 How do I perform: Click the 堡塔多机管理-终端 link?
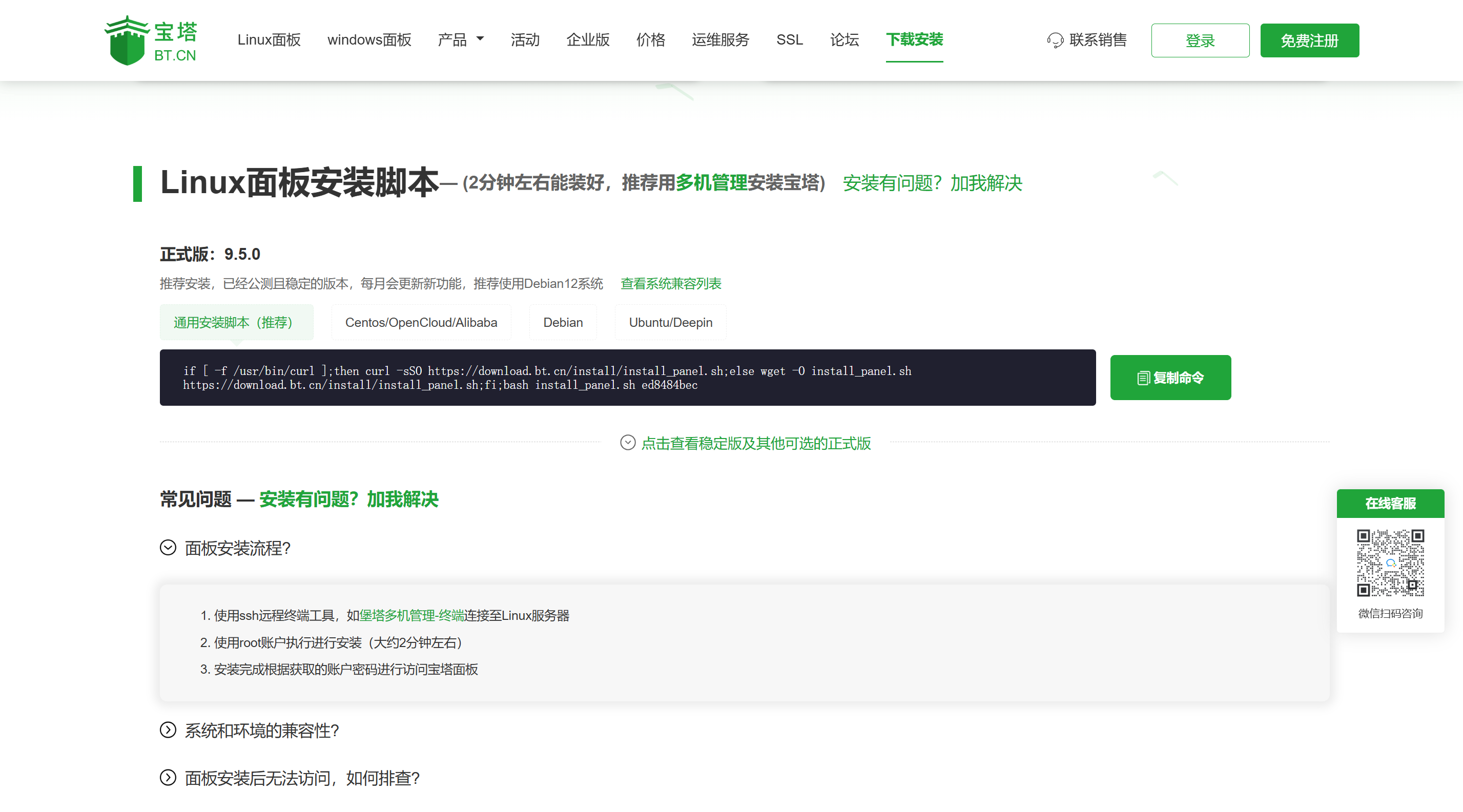tap(412, 615)
